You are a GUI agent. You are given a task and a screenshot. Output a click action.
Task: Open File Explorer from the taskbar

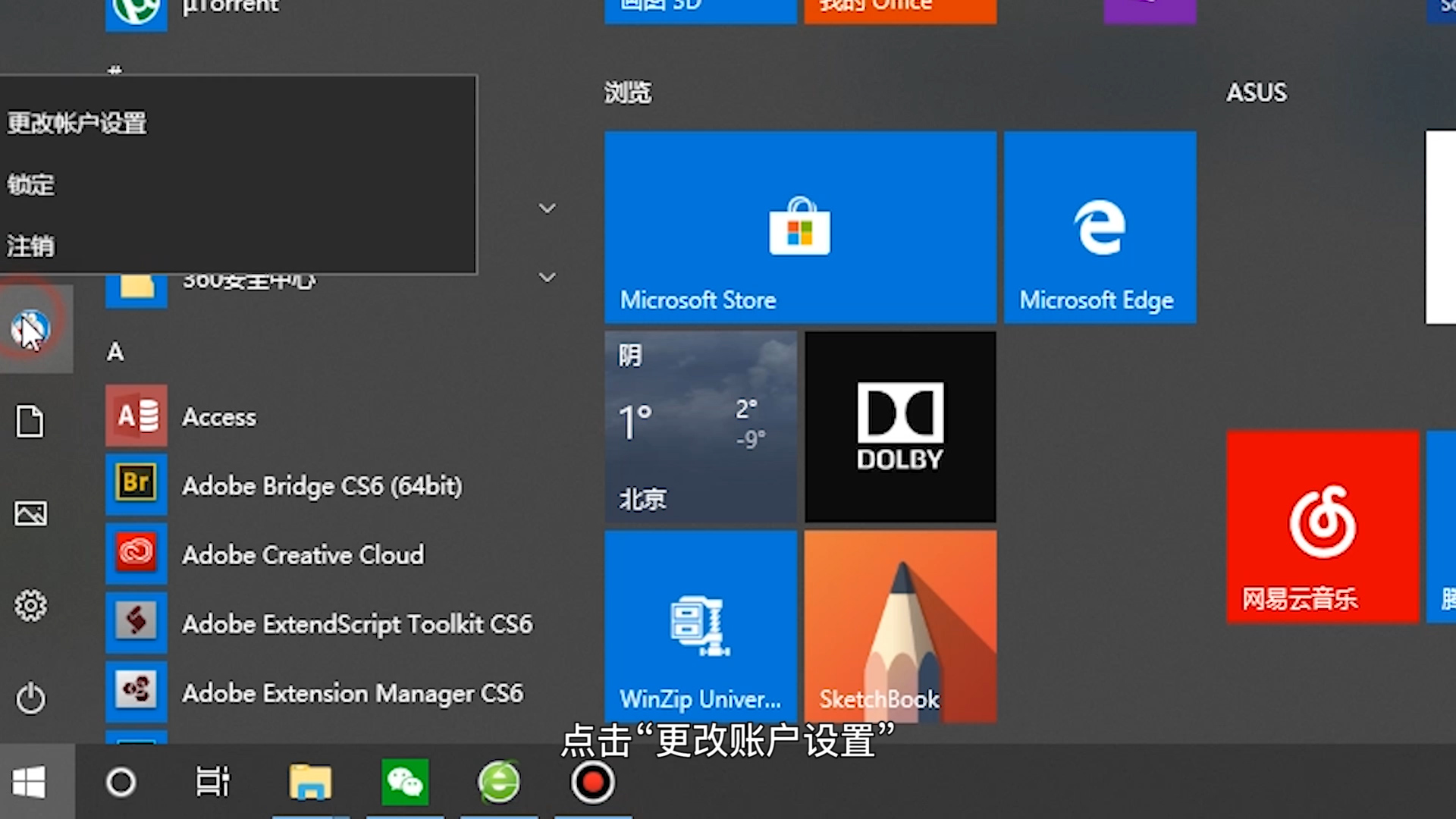310,782
